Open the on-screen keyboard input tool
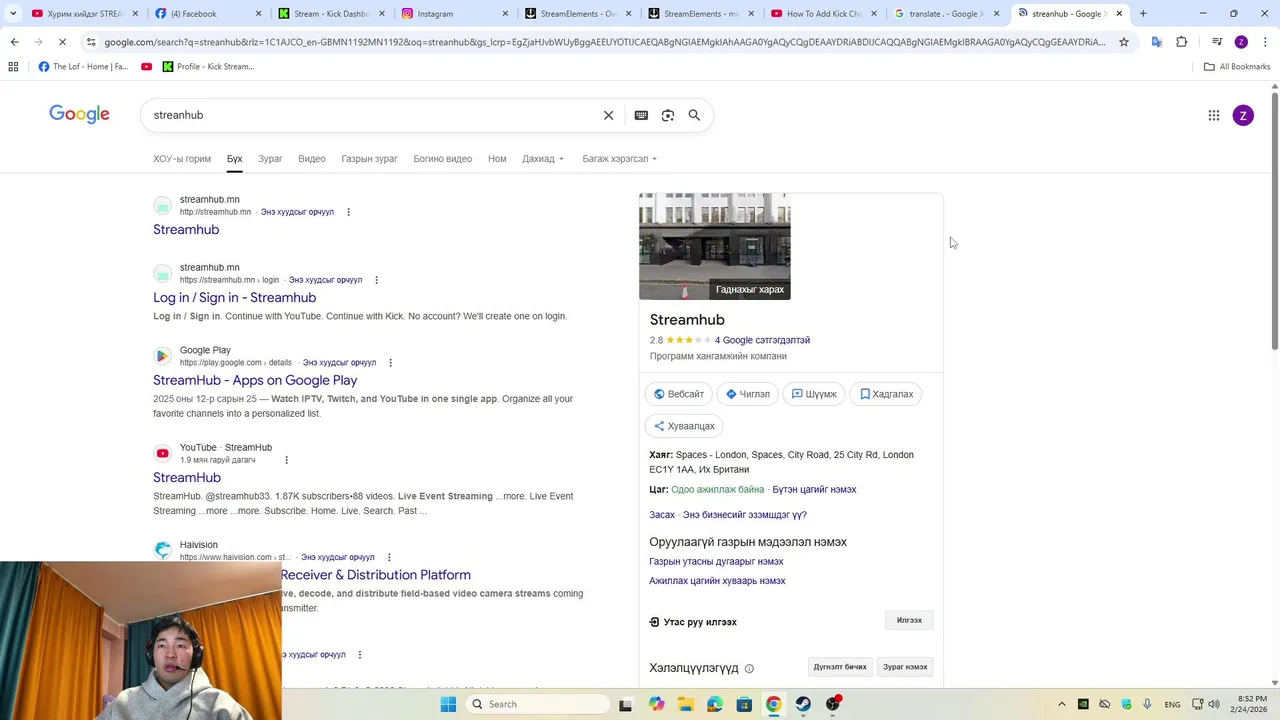 click(641, 115)
